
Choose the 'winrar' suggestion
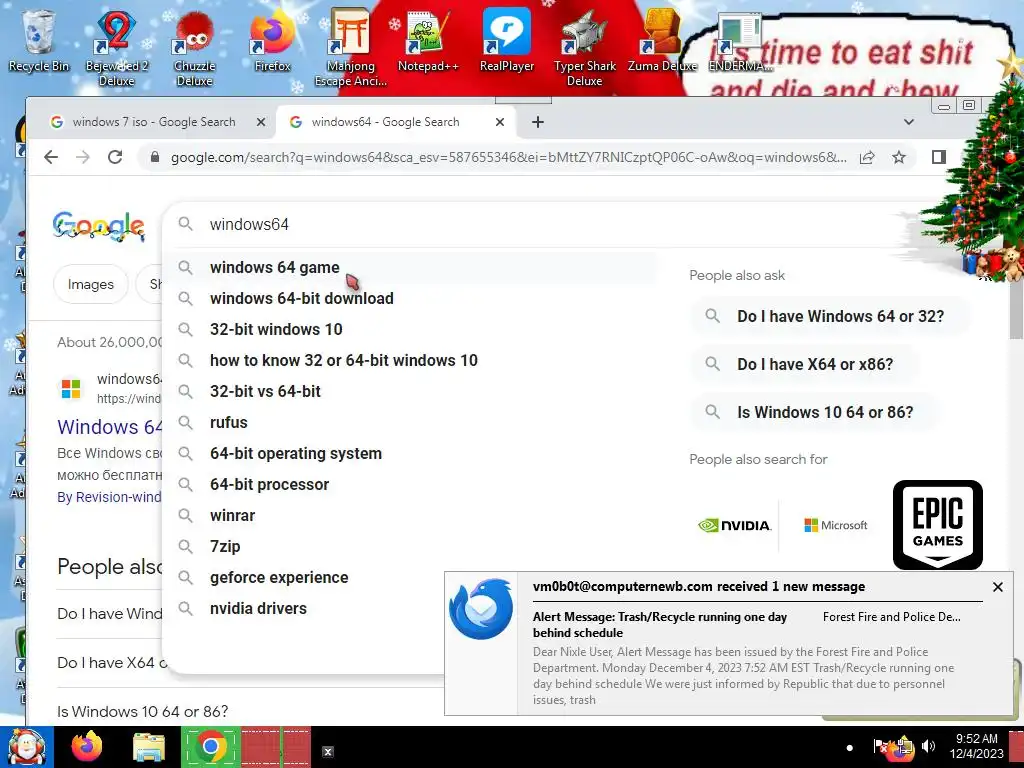point(411,515)
